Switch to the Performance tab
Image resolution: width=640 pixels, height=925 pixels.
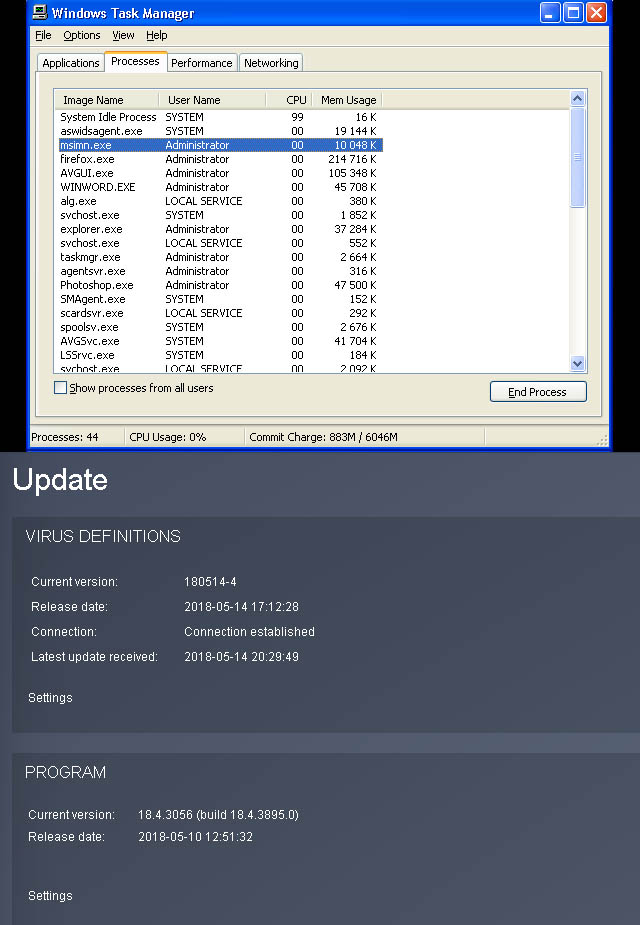[201, 63]
